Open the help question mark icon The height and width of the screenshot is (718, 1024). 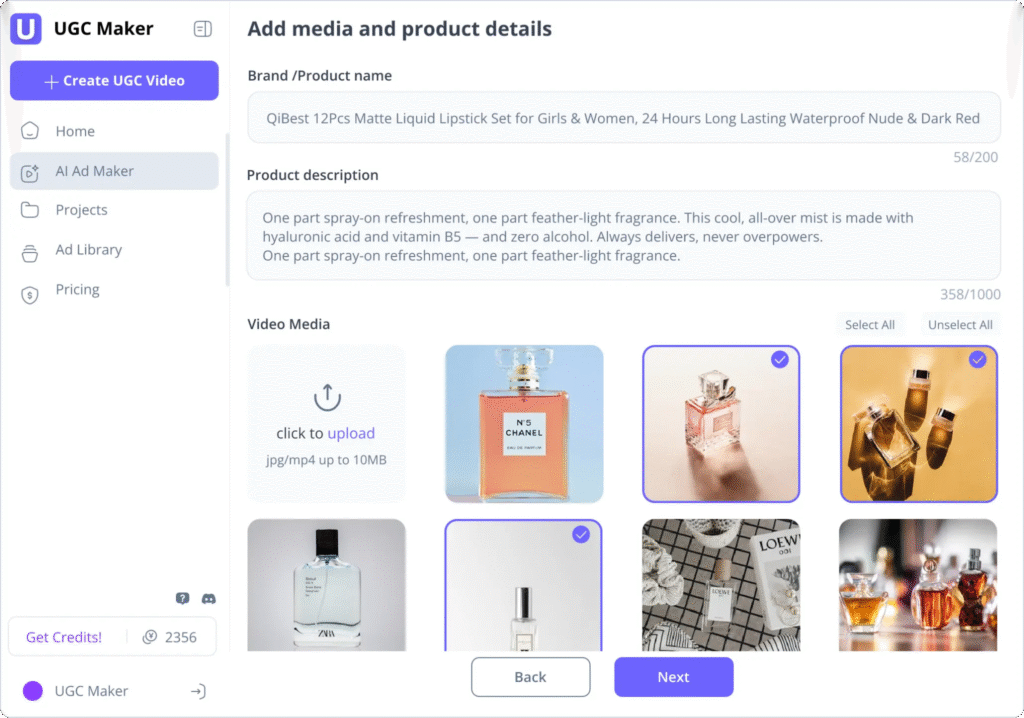(x=182, y=599)
